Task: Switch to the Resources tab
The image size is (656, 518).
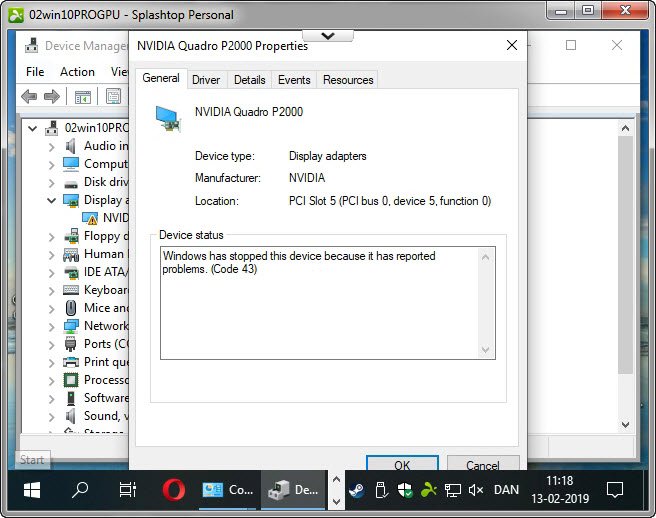Action: click(x=348, y=79)
